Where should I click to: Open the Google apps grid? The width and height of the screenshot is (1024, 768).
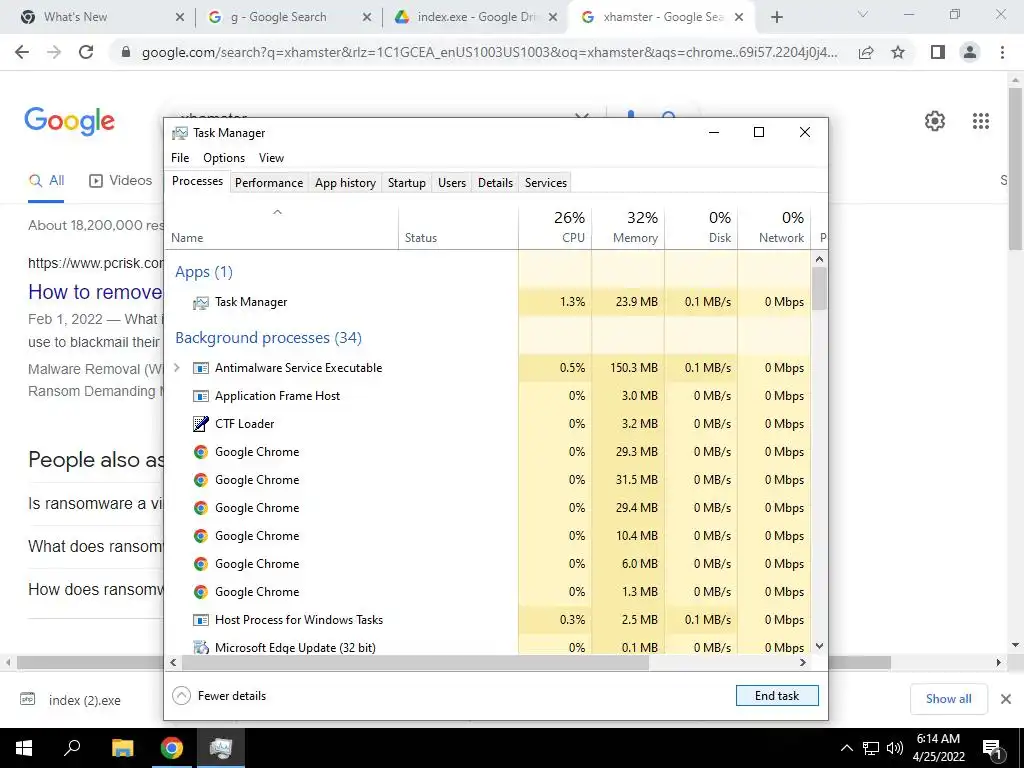pos(981,121)
